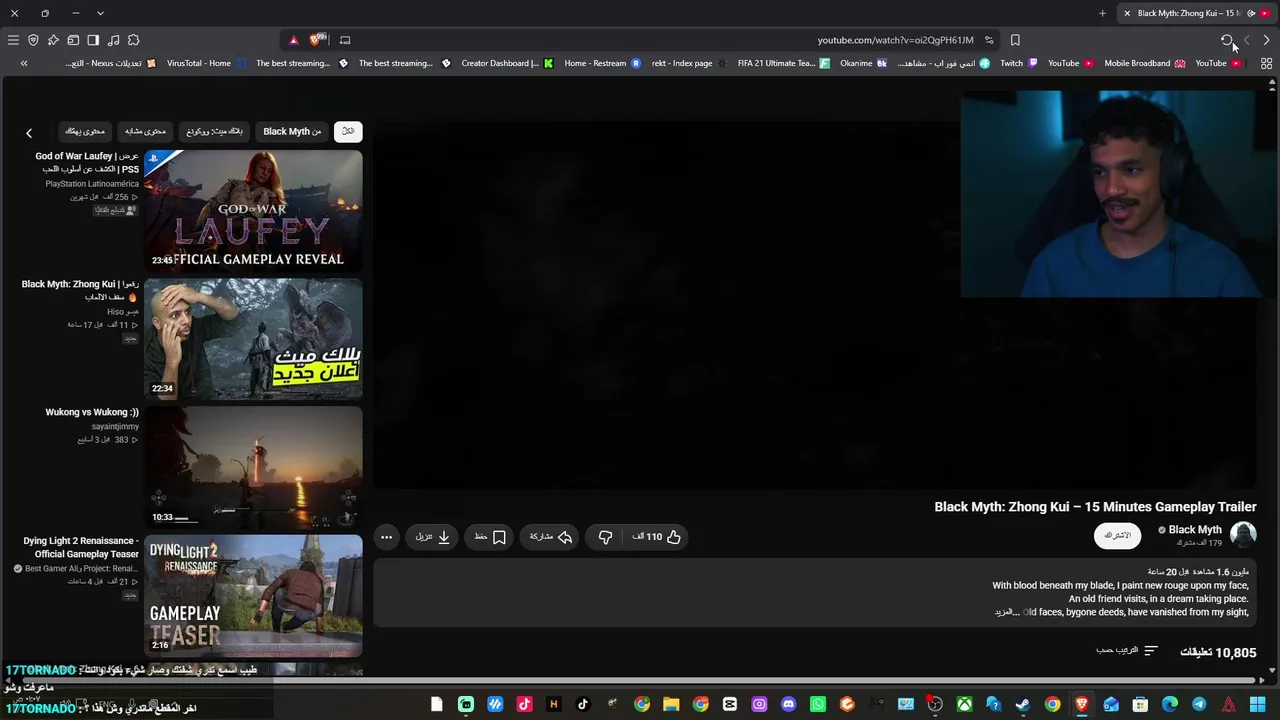Open the Nexus mods bookmark
This screenshot has width=1280, height=720.
110,63
